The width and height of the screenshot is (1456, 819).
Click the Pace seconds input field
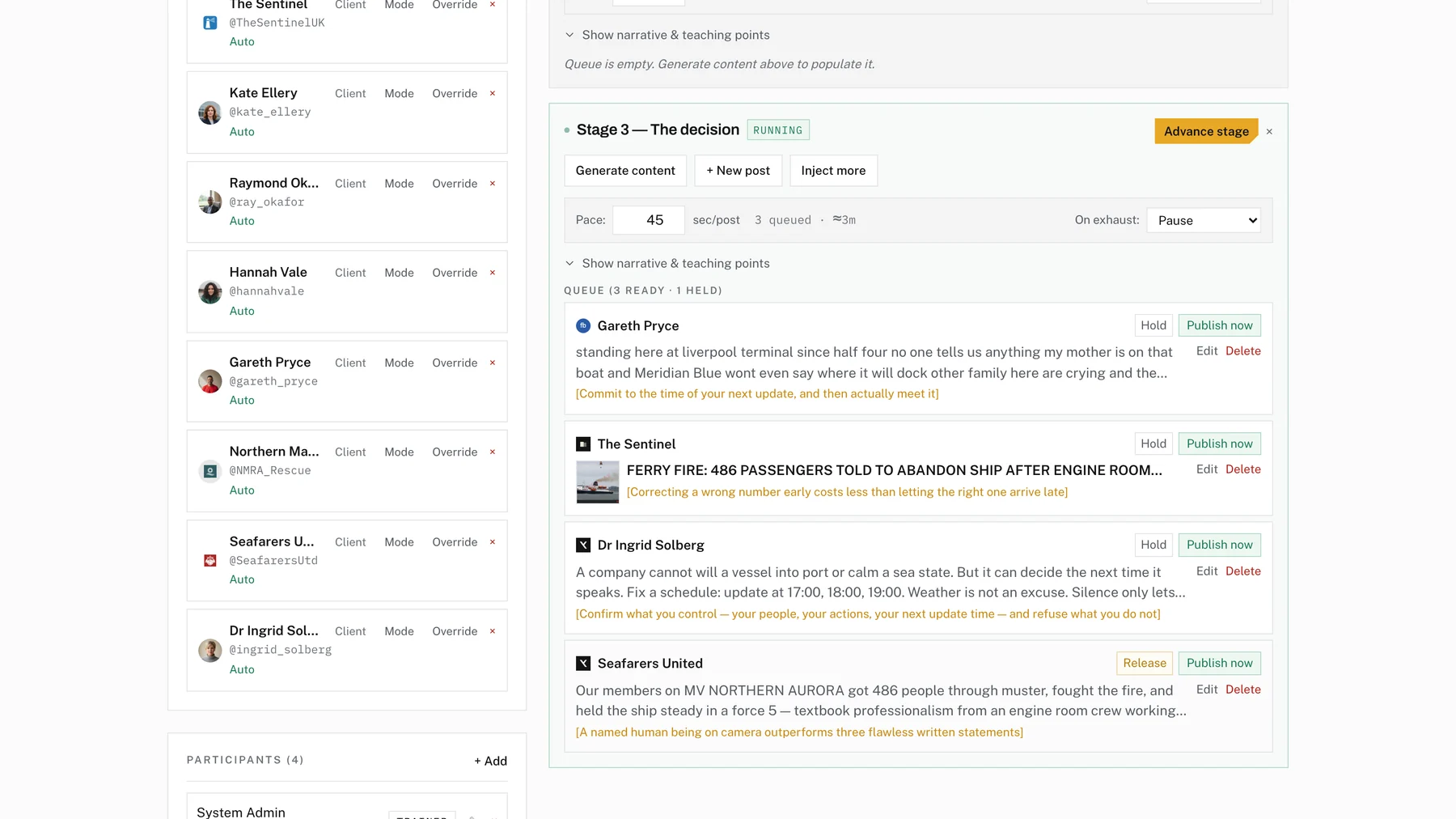tap(649, 220)
